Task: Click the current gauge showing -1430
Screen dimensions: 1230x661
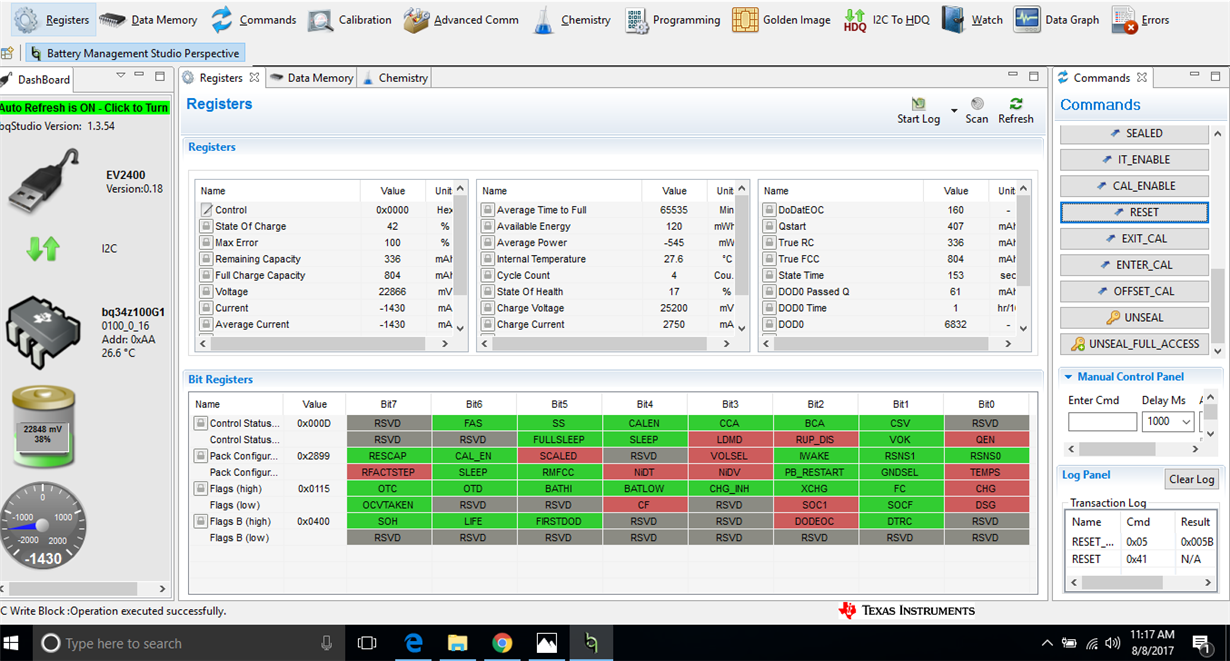Action: coord(44,527)
